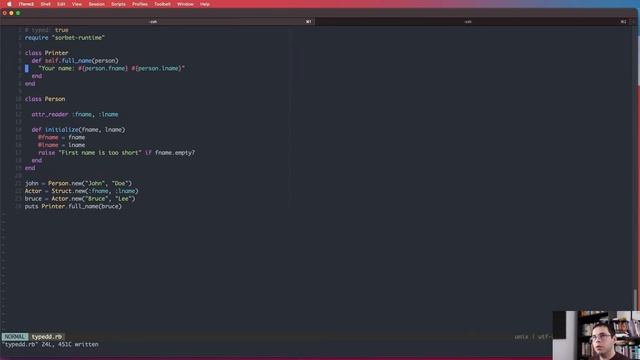Click the unix file format indicator

(x=521, y=337)
